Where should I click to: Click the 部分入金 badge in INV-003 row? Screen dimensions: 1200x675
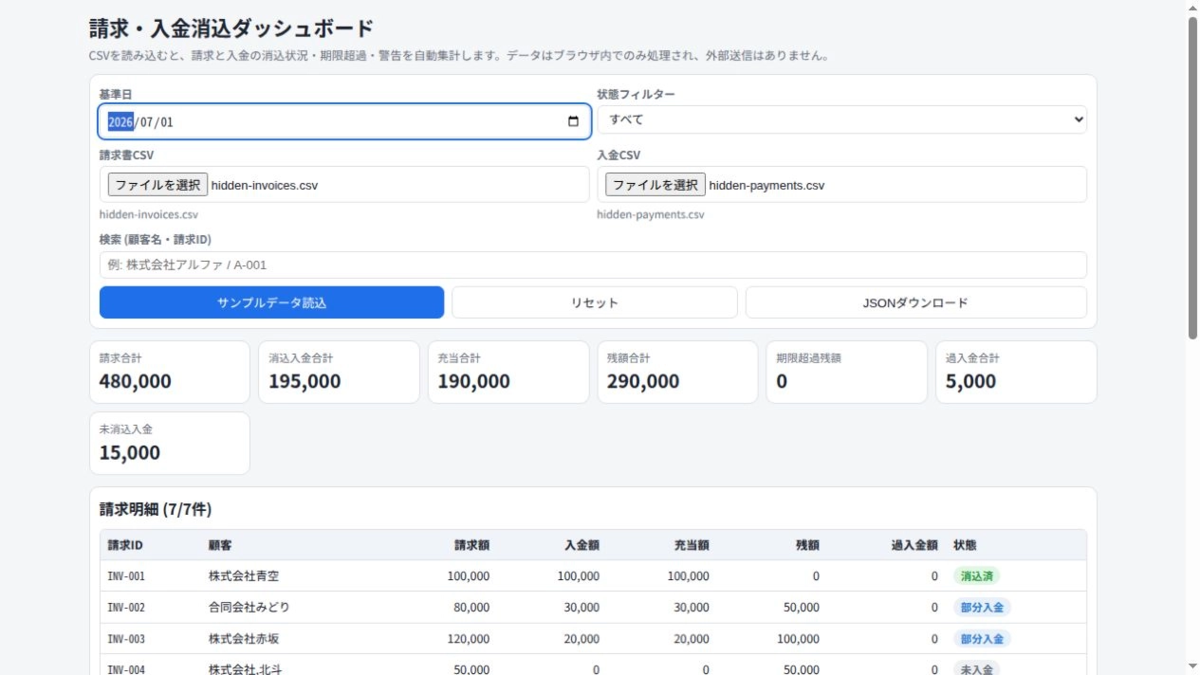click(982, 638)
